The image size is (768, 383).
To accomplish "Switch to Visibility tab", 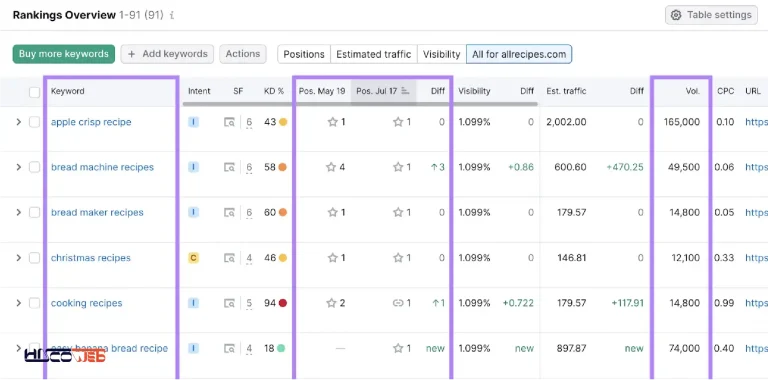I will [441, 54].
